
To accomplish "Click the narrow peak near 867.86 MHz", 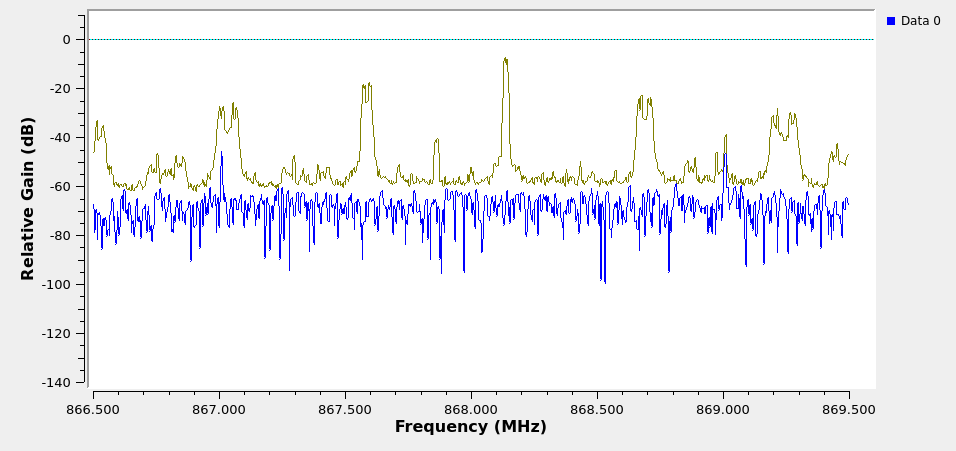I will (x=437, y=142).
